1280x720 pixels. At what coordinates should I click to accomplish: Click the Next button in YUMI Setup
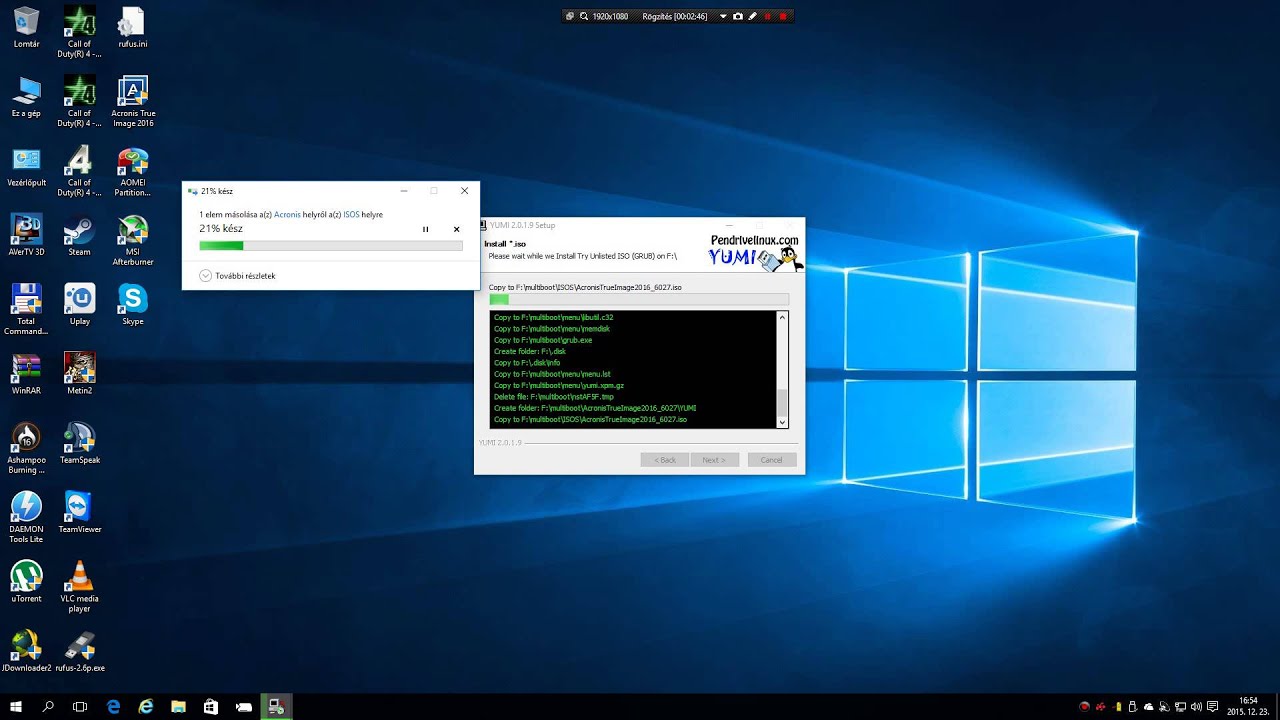(x=714, y=460)
